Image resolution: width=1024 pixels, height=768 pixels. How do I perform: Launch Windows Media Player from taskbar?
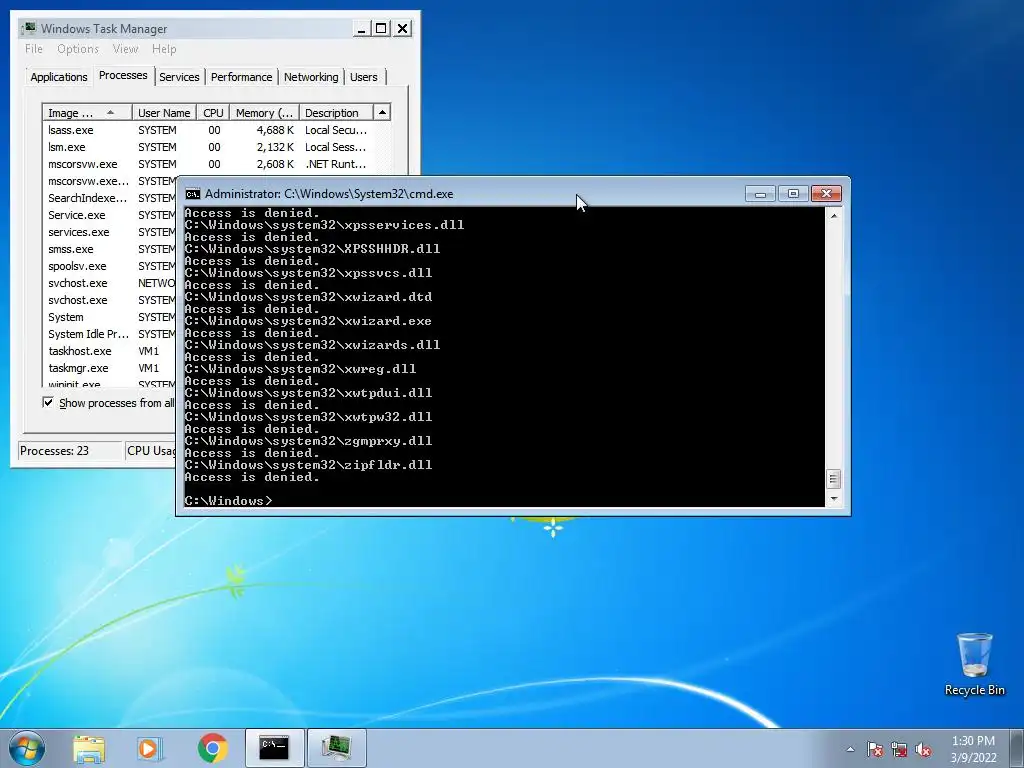coord(150,748)
